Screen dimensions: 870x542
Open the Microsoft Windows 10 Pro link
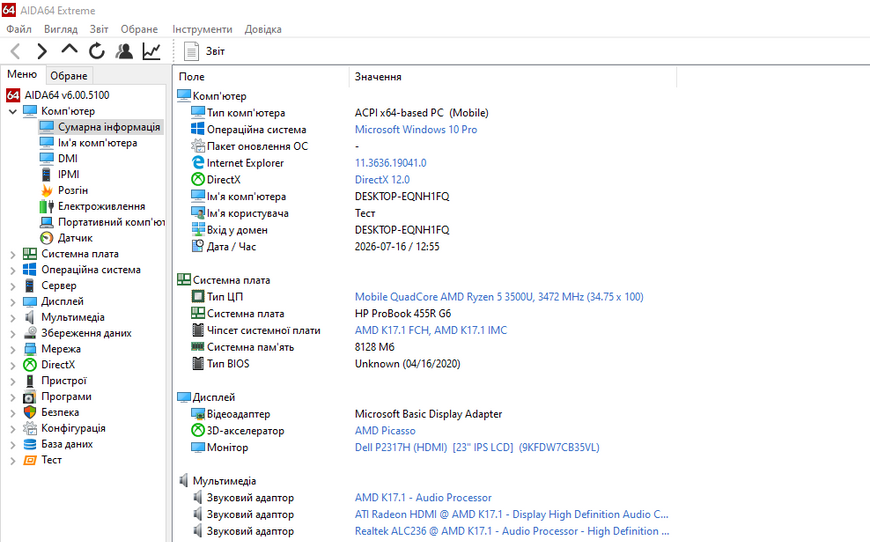click(x=416, y=129)
